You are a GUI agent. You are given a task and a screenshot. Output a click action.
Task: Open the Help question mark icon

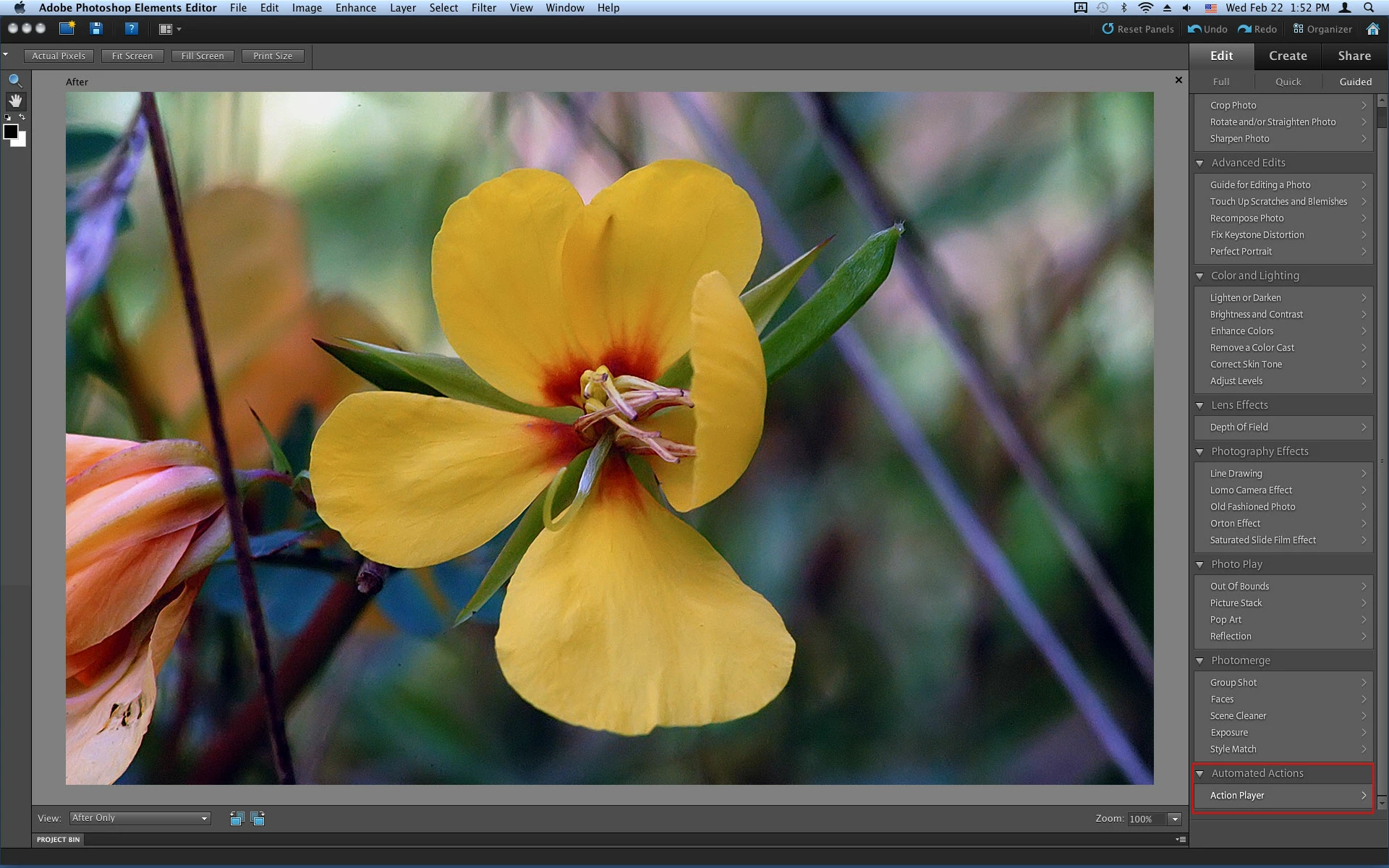(131, 29)
